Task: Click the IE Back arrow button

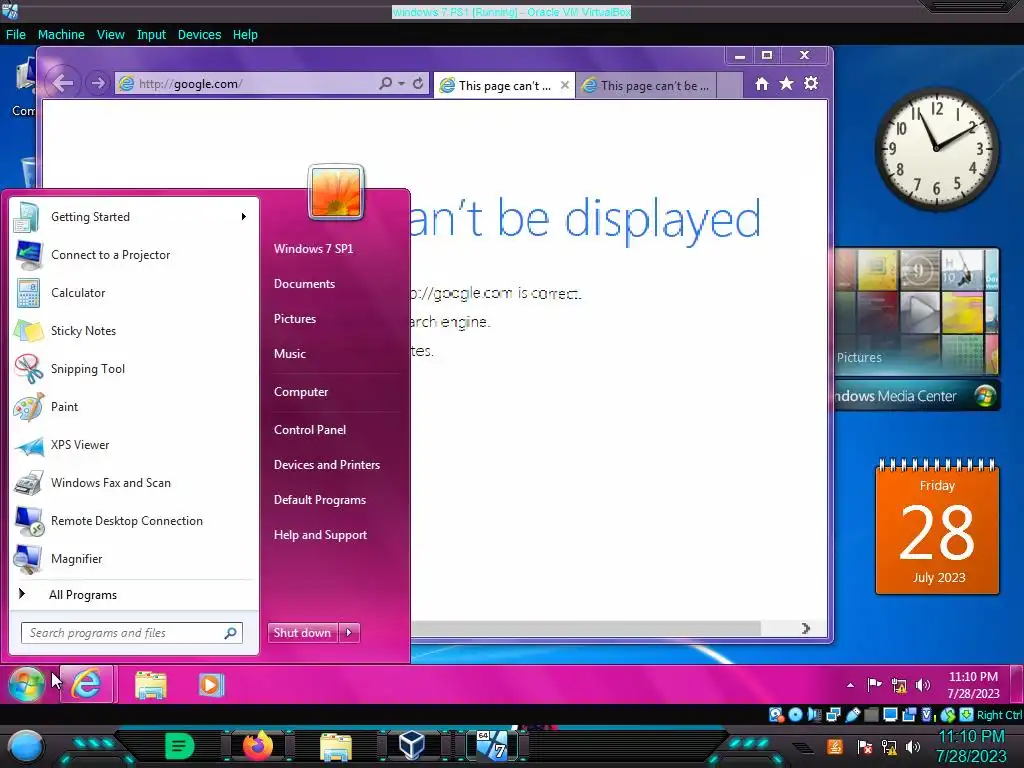Action: (x=63, y=84)
